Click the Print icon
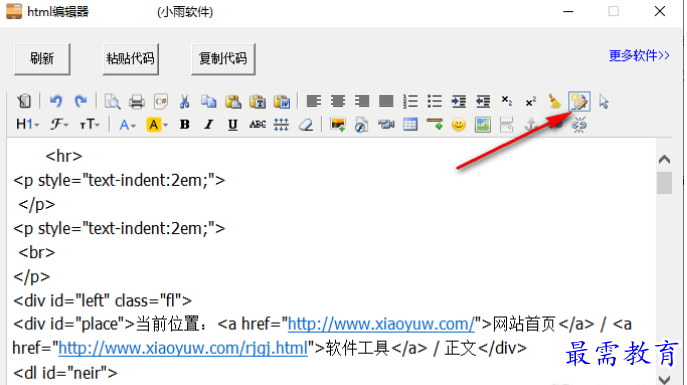Viewport: 687px width, 385px height. 137,102
